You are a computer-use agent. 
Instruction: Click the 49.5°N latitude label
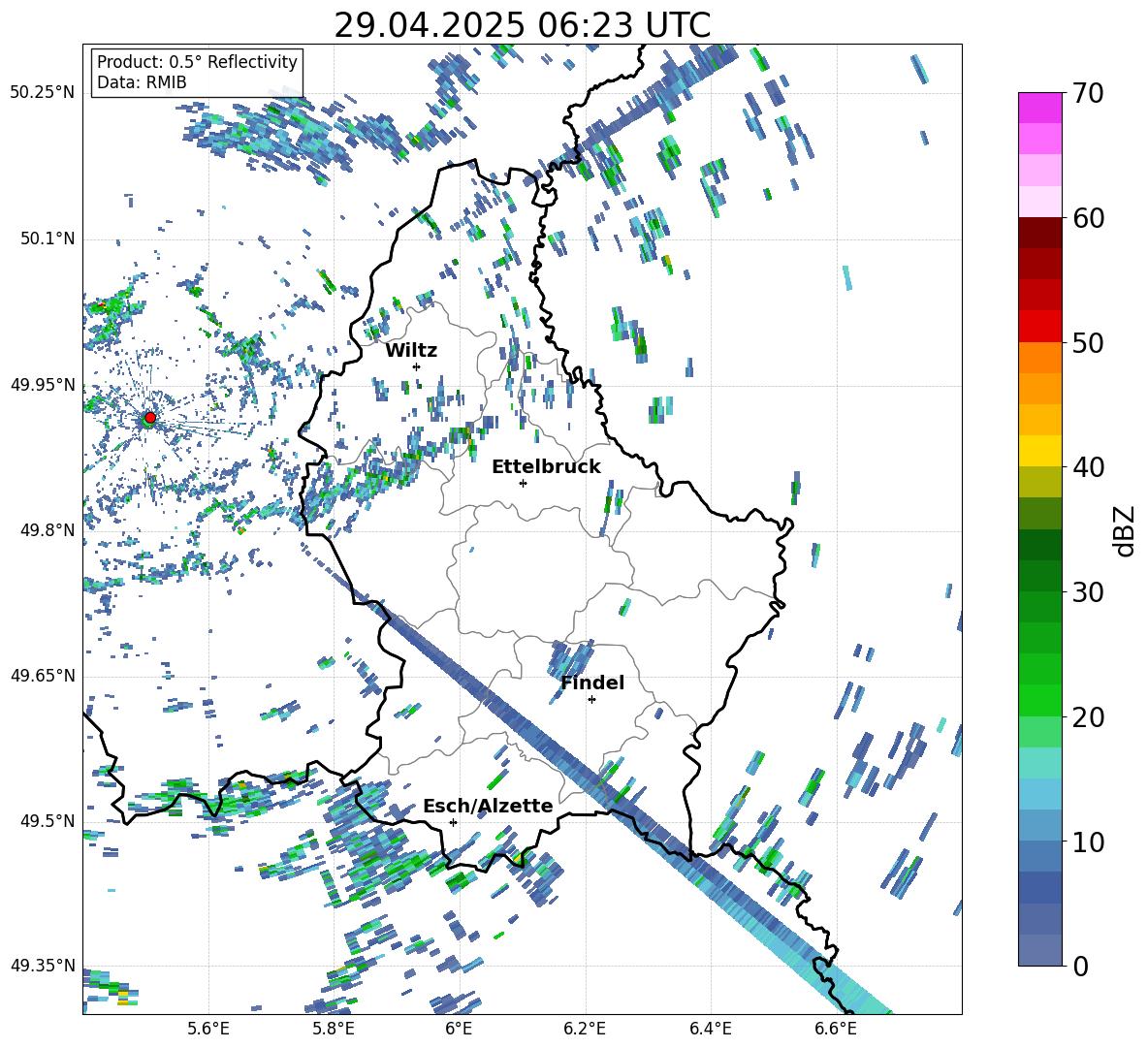tap(47, 821)
